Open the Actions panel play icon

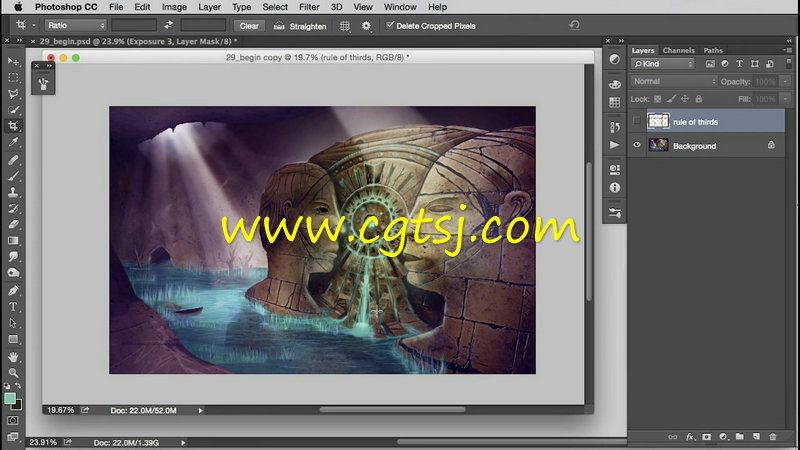[615, 145]
